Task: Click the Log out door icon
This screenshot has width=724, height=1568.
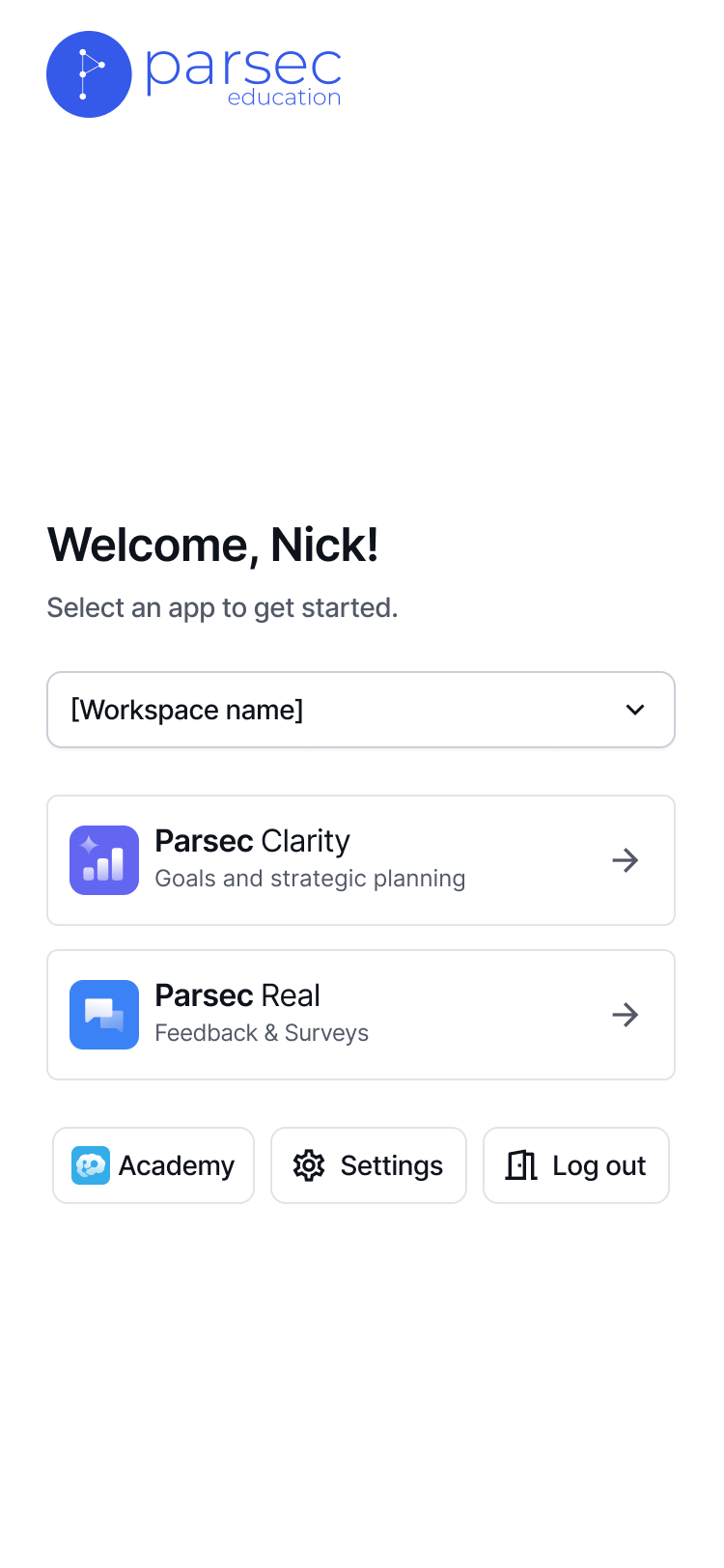Action: [521, 1165]
